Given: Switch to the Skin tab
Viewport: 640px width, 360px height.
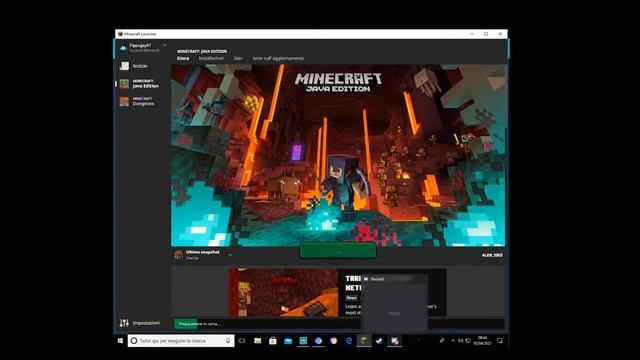Looking at the screenshot, I should [238, 58].
